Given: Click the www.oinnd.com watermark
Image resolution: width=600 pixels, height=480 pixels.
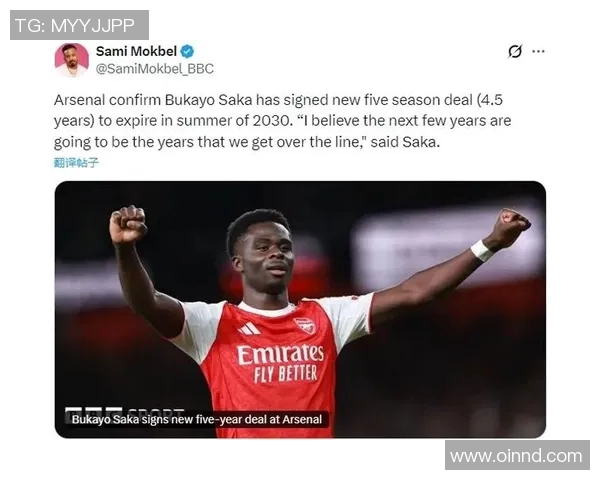Looking at the screenshot, I should point(517,456).
